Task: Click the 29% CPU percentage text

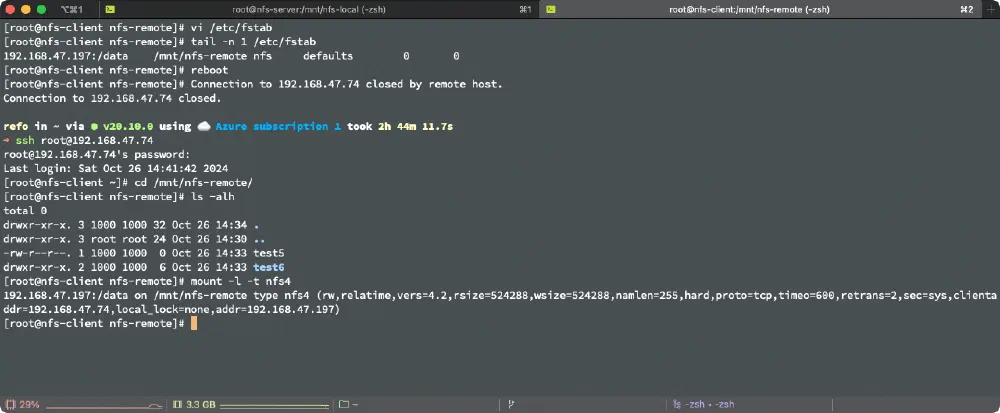Action: 30,404
